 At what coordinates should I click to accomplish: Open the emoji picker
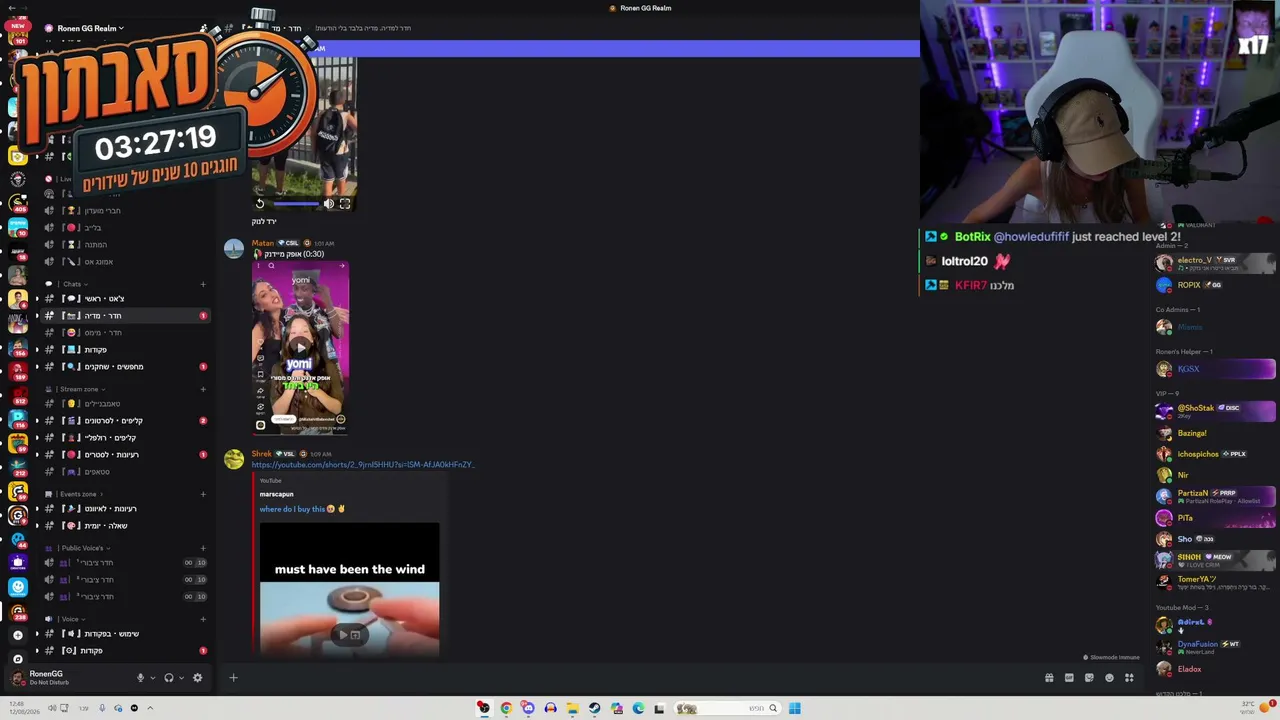(1109, 678)
